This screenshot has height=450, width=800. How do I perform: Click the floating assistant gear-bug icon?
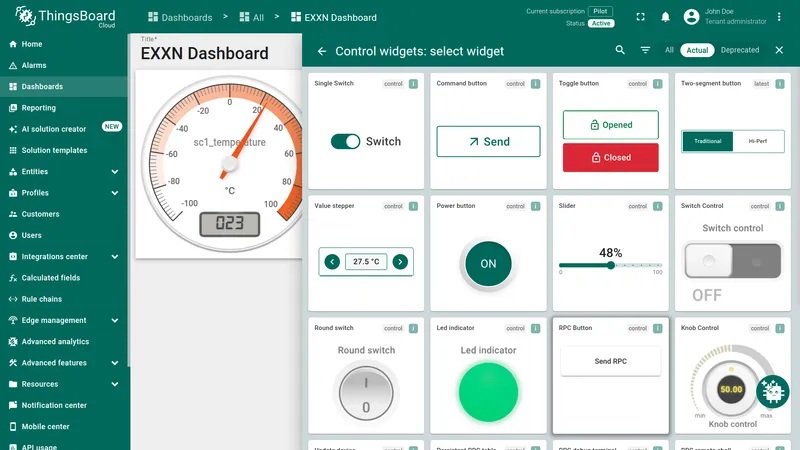(x=772, y=392)
